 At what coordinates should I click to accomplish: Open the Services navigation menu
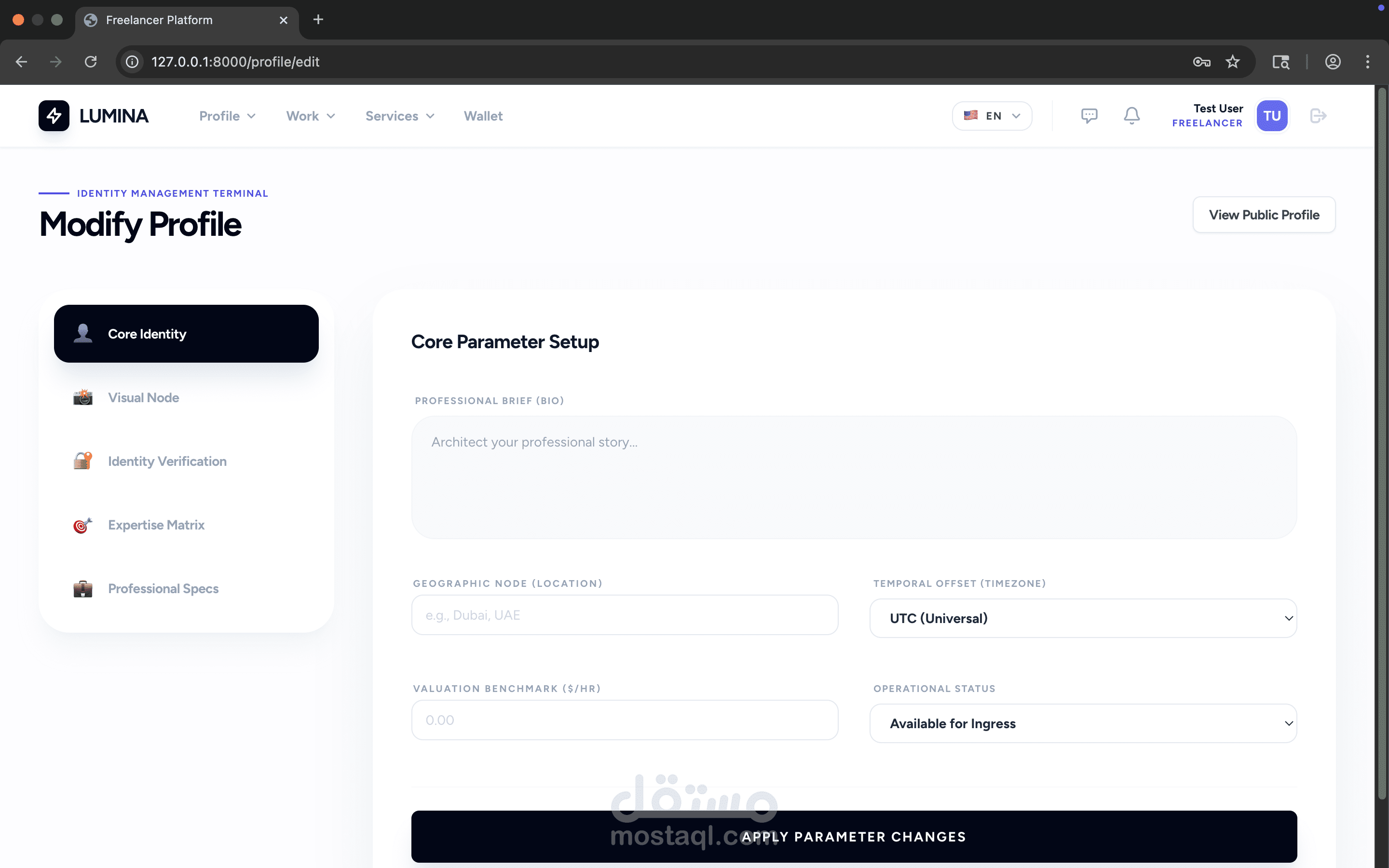click(399, 115)
